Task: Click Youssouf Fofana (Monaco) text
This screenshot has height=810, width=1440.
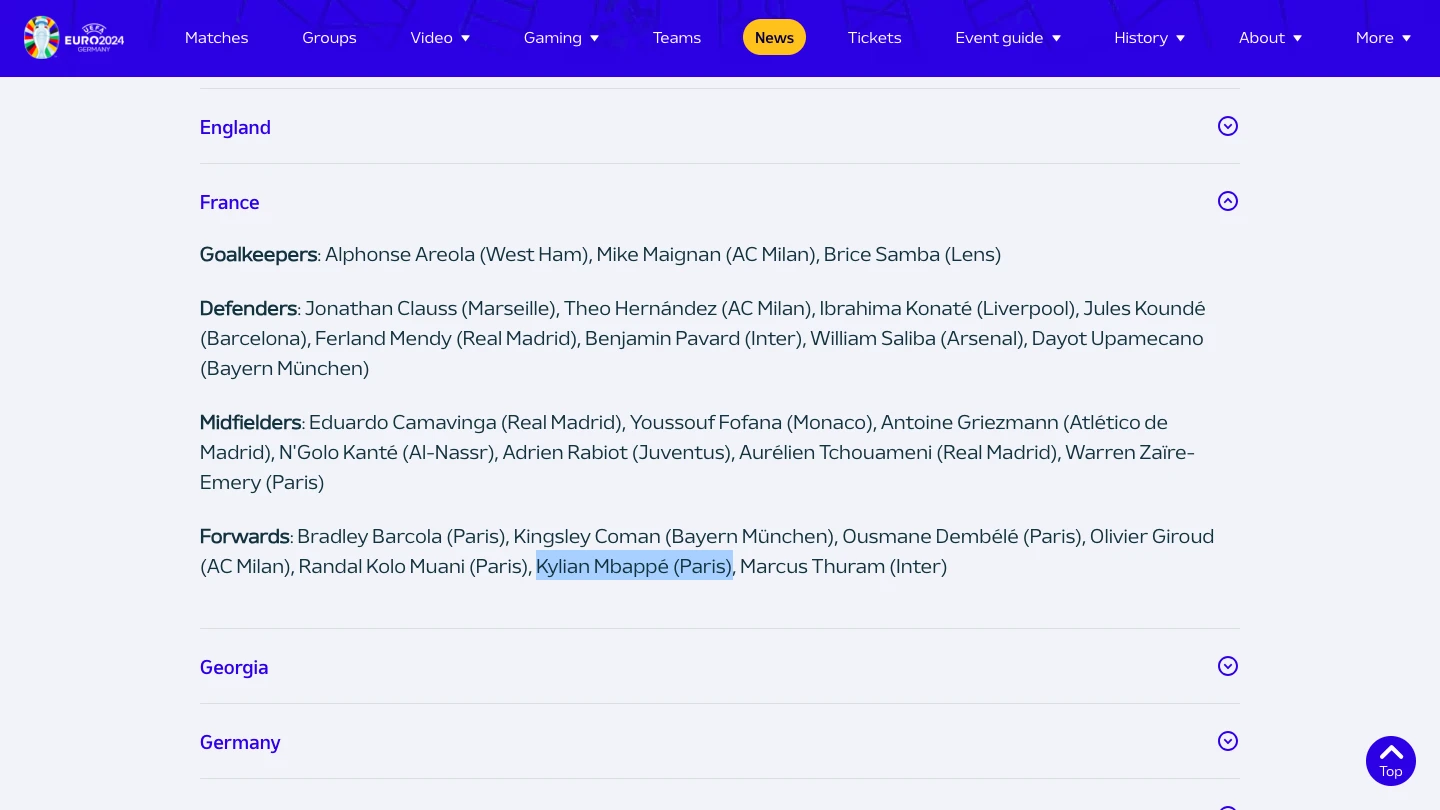Action: pos(751,422)
